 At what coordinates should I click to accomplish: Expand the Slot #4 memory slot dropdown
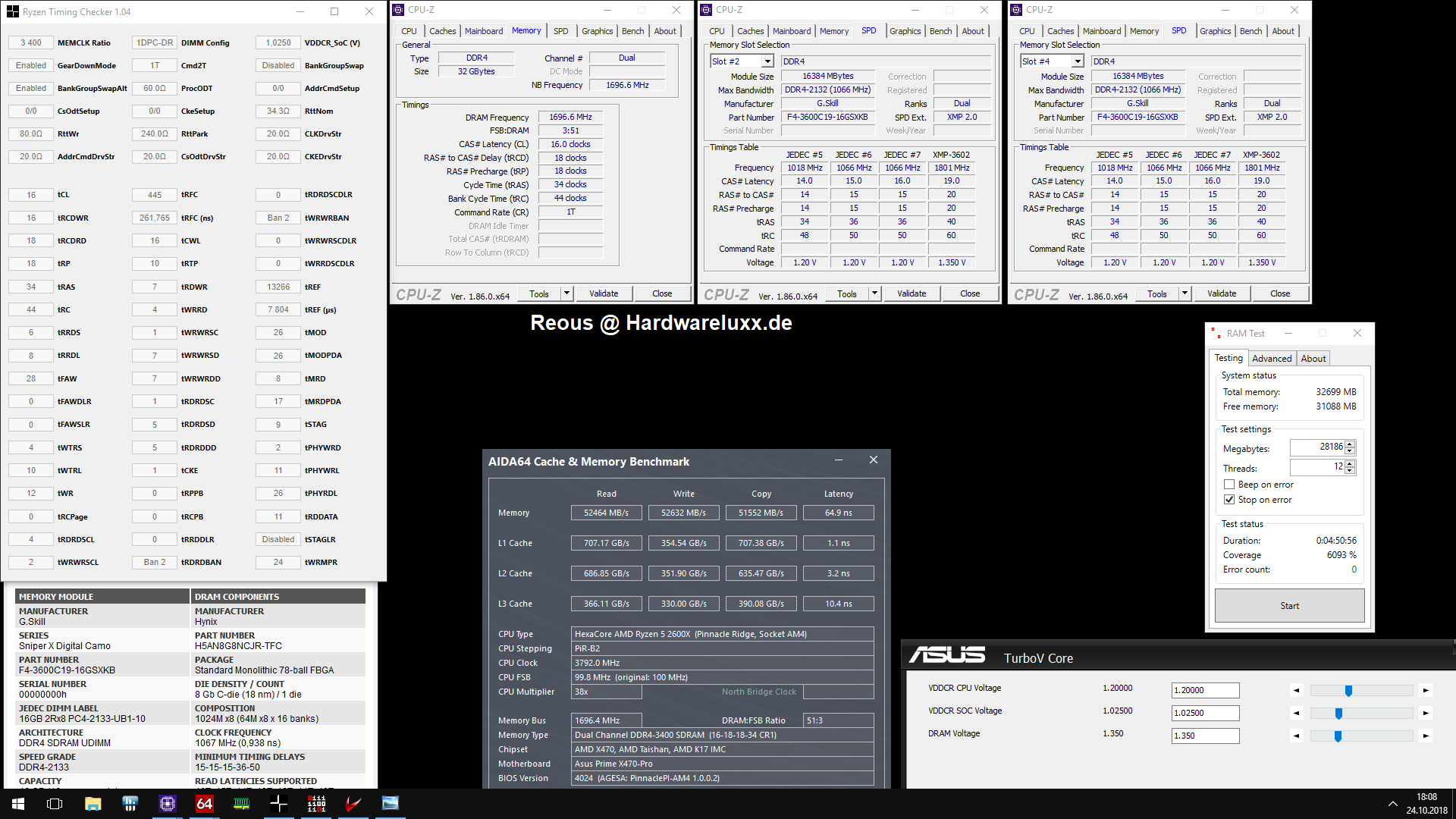pyautogui.click(x=1078, y=61)
